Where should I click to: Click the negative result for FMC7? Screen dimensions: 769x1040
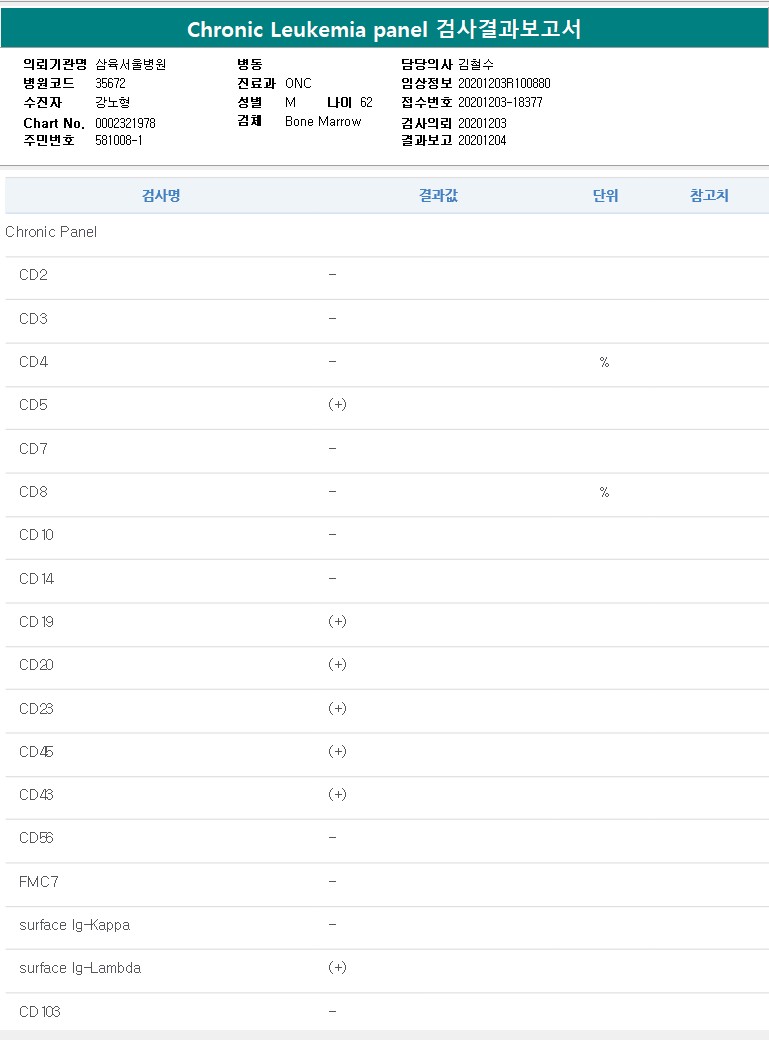click(x=332, y=881)
